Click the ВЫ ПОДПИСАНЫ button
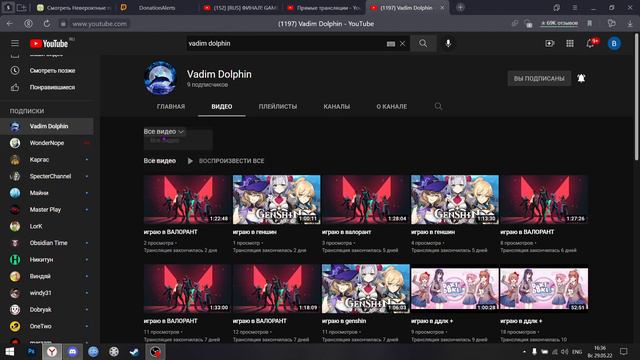Image resolution: width=640 pixels, height=360 pixels. coord(539,78)
